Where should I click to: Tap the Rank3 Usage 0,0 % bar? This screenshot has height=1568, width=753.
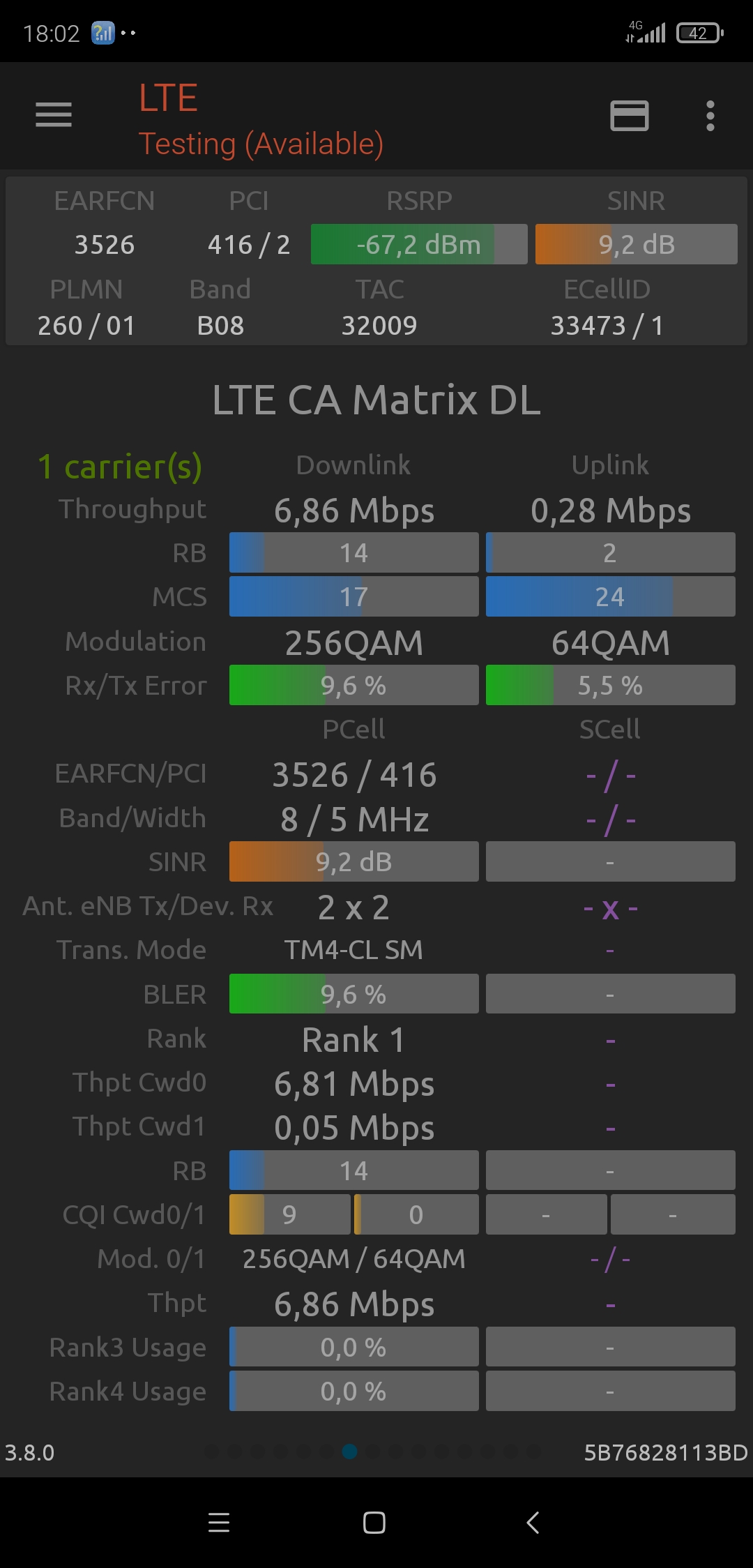click(353, 1347)
